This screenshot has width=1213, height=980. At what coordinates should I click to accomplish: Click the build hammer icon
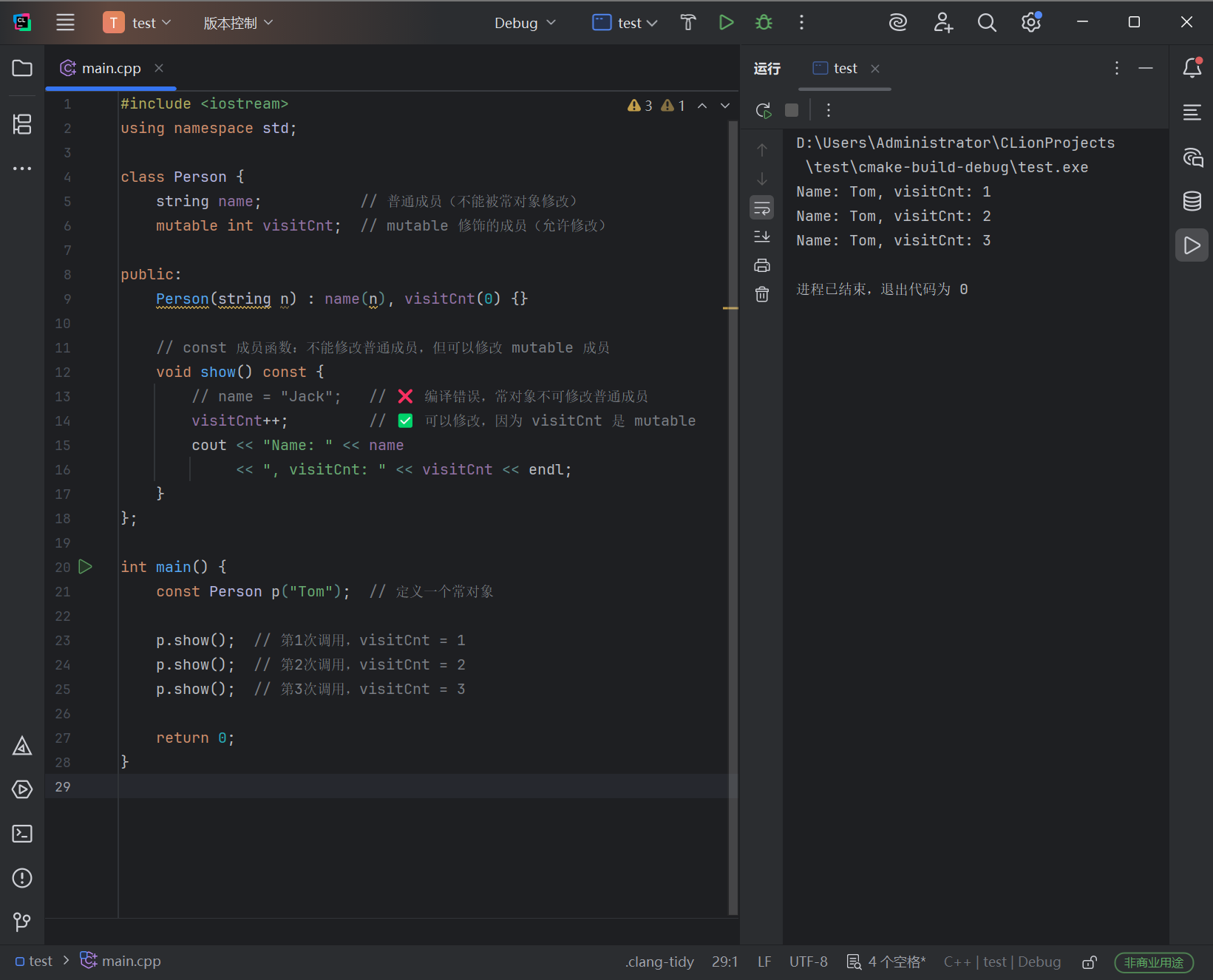click(688, 23)
